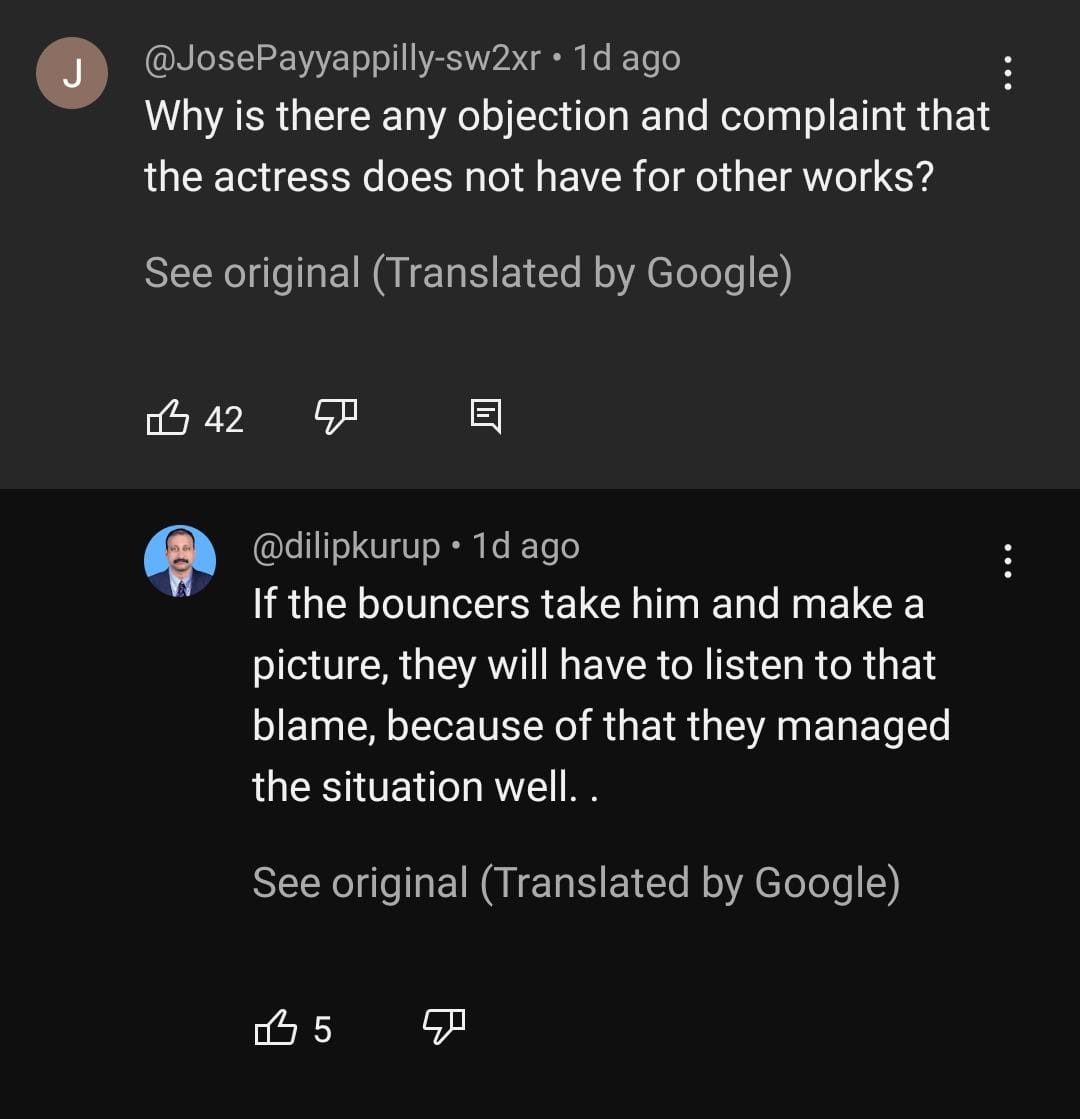Click the "1d ago" timestamp on JosePayyappilly's comment

pos(629,59)
